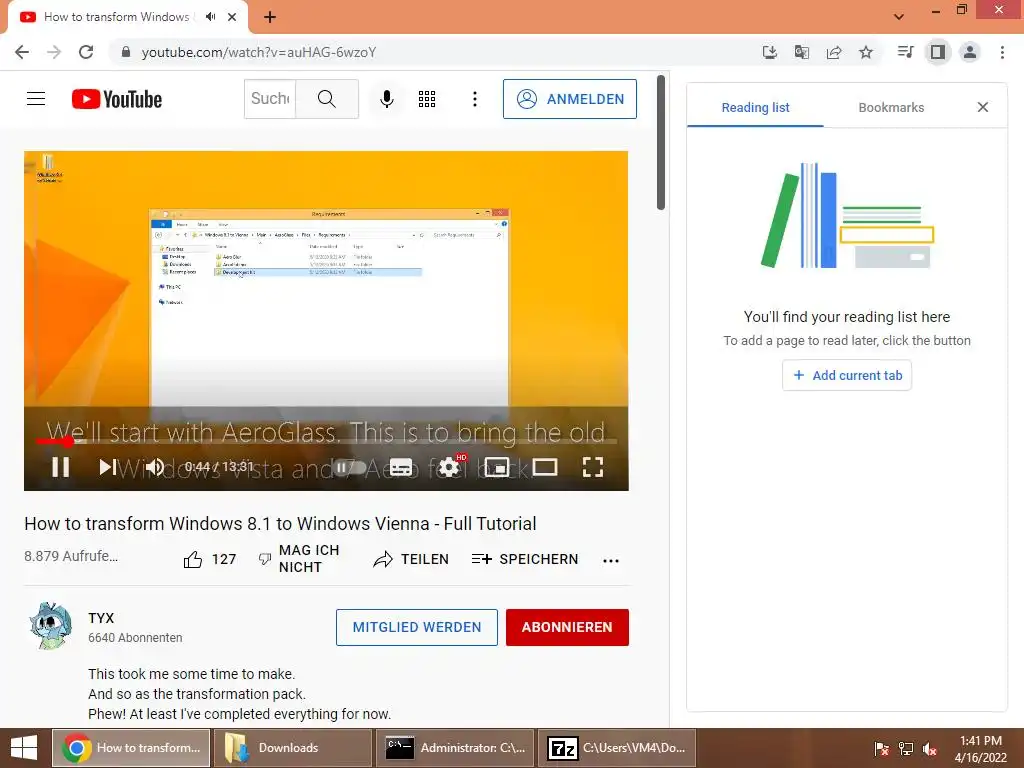1024x768 pixels.
Task: Switch to Downloads taskbar window
Action: pos(292,748)
